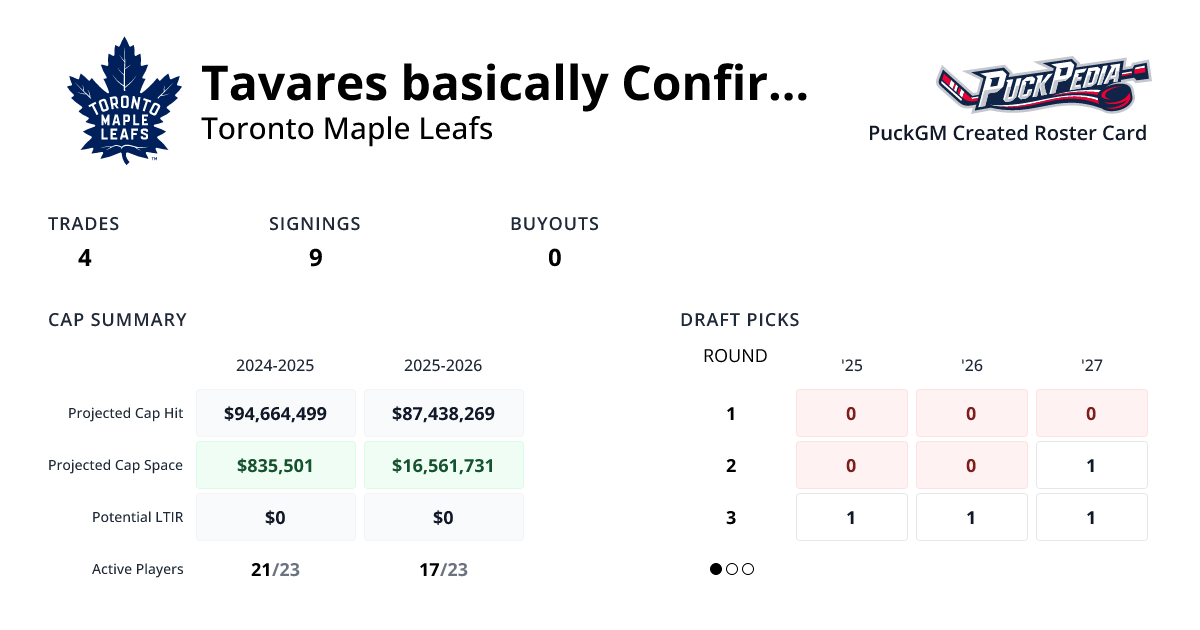
Task: Select the second pagination dot
Action: click(732, 569)
